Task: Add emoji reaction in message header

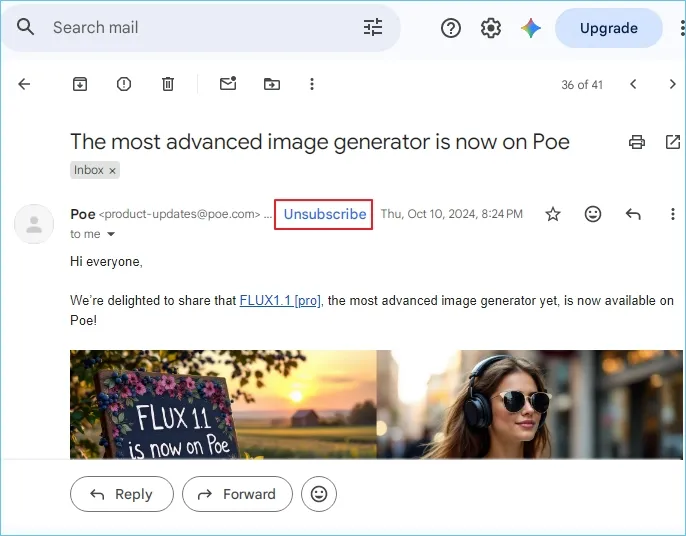Action: coord(593,214)
